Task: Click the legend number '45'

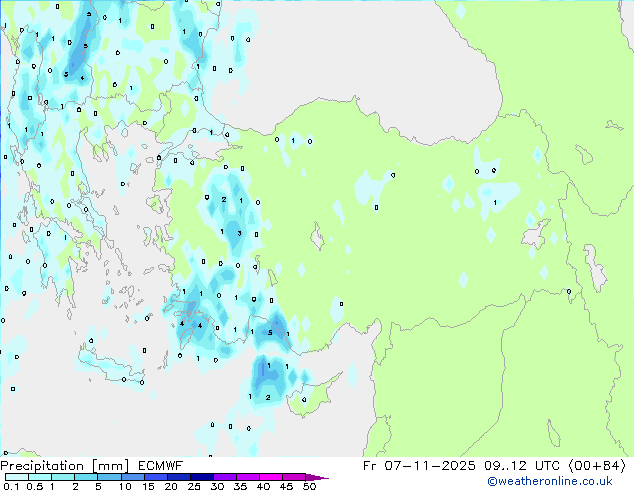Action: coord(286,486)
